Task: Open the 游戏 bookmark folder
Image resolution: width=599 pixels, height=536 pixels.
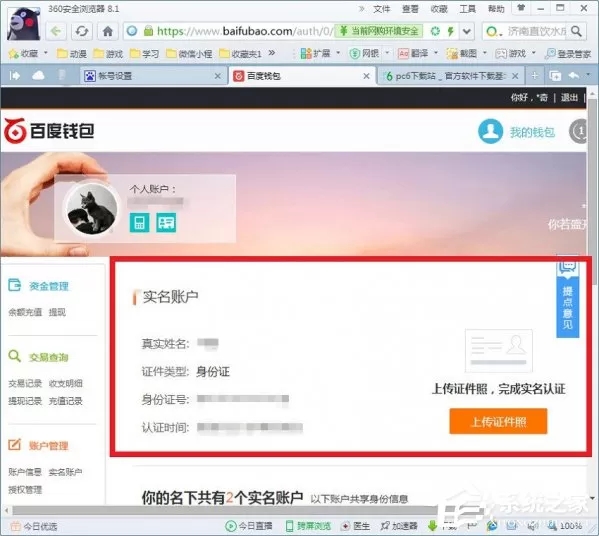Action: (x=108, y=54)
